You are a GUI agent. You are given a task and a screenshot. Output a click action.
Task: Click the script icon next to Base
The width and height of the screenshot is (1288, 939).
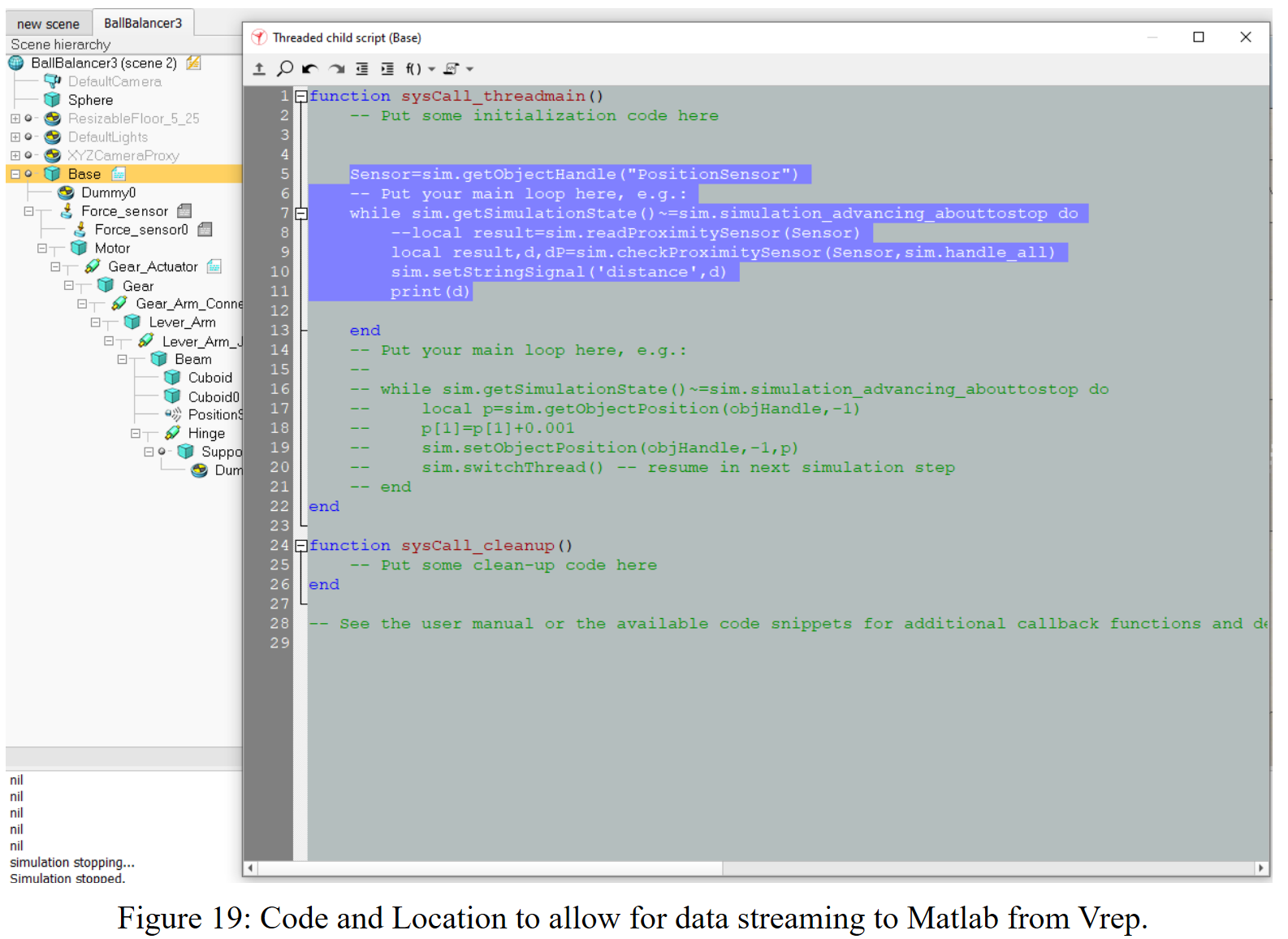click(119, 174)
